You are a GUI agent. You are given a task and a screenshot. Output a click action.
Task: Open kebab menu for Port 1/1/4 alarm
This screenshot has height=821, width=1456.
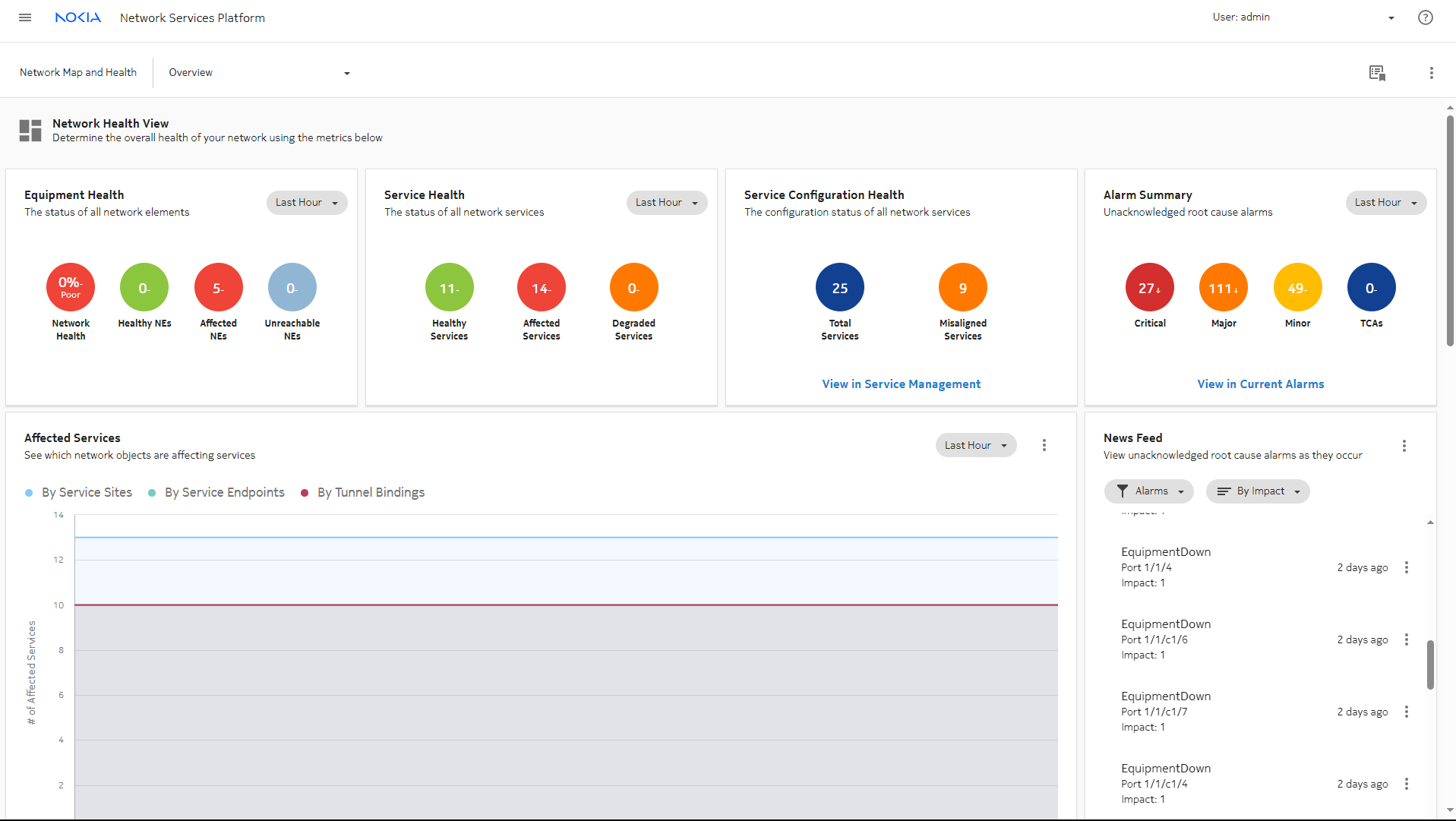coord(1407,567)
